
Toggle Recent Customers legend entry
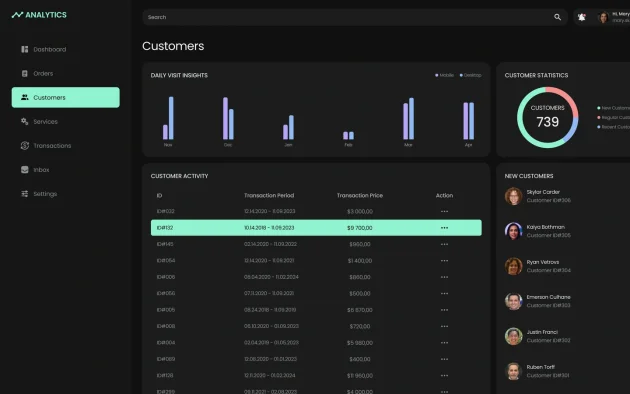(x=614, y=127)
